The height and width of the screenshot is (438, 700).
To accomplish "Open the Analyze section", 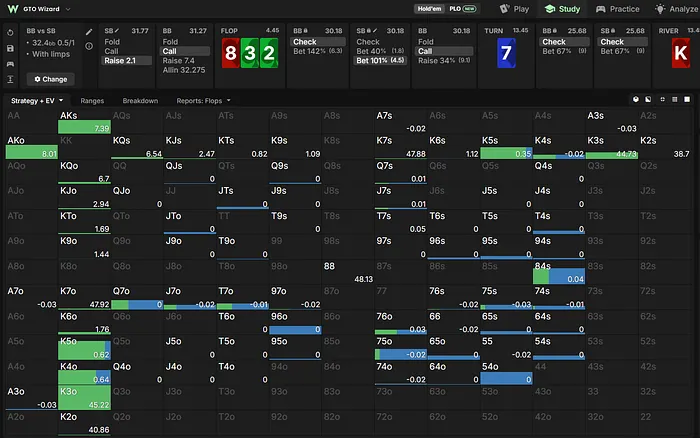I will 676,9.
